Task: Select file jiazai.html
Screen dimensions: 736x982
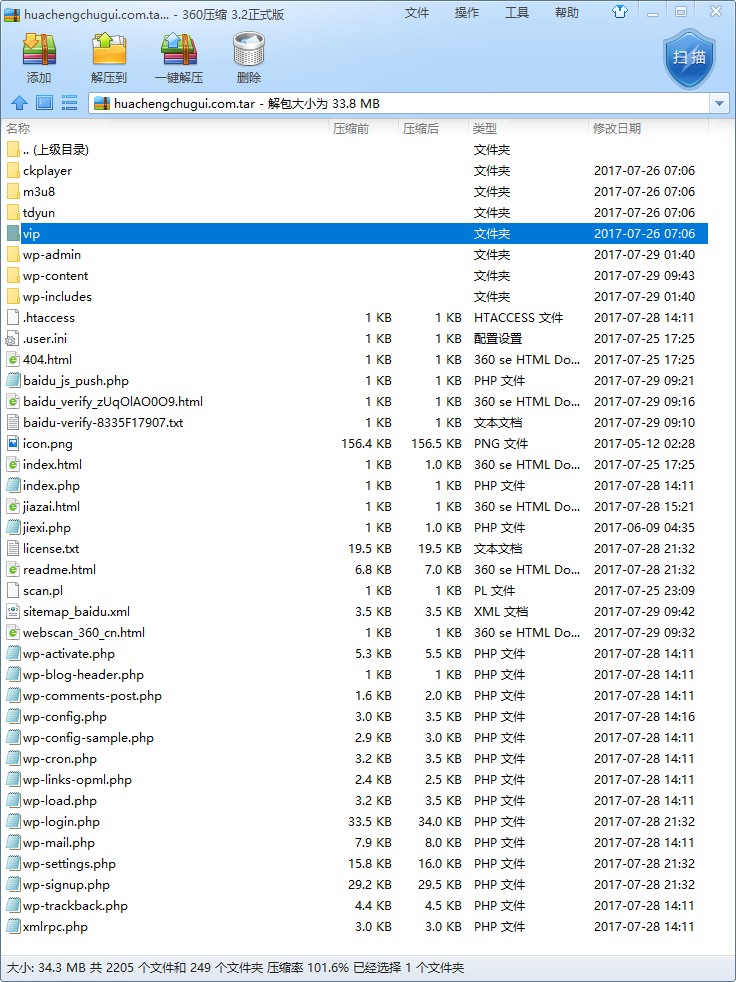Action: pyautogui.click(x=355, y=506)
